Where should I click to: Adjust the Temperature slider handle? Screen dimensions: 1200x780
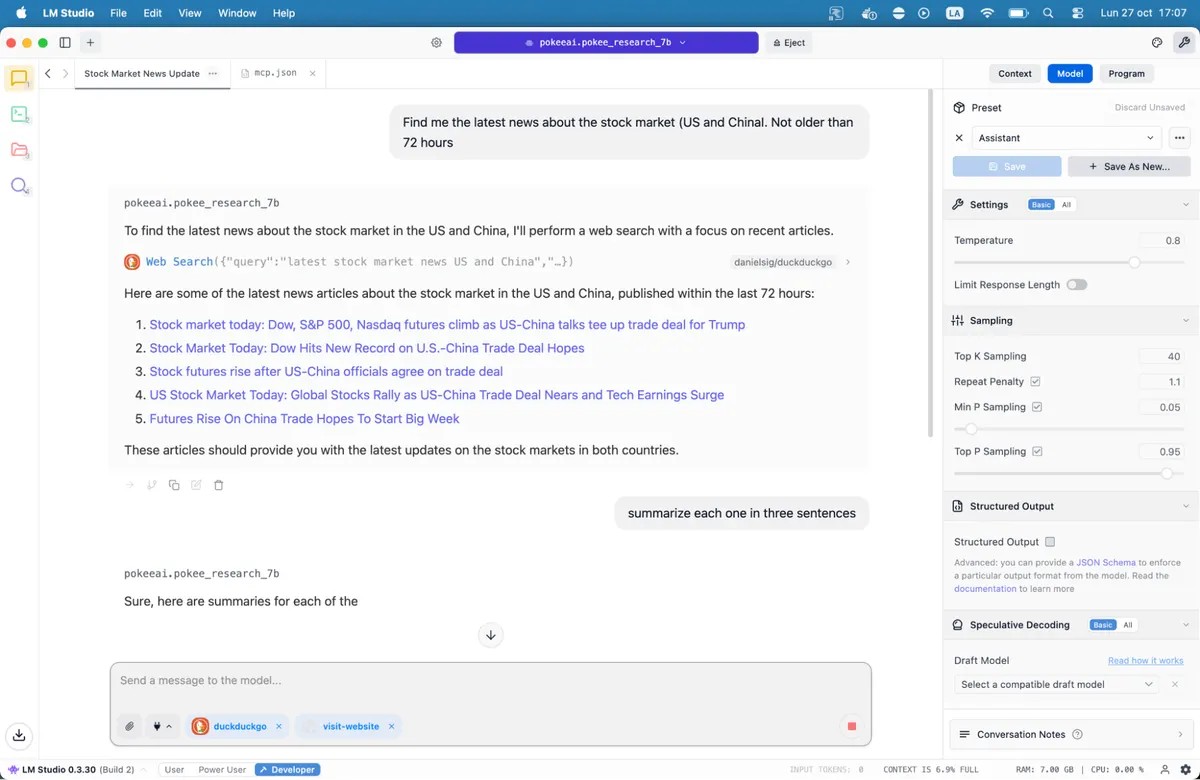[1134, 262]
